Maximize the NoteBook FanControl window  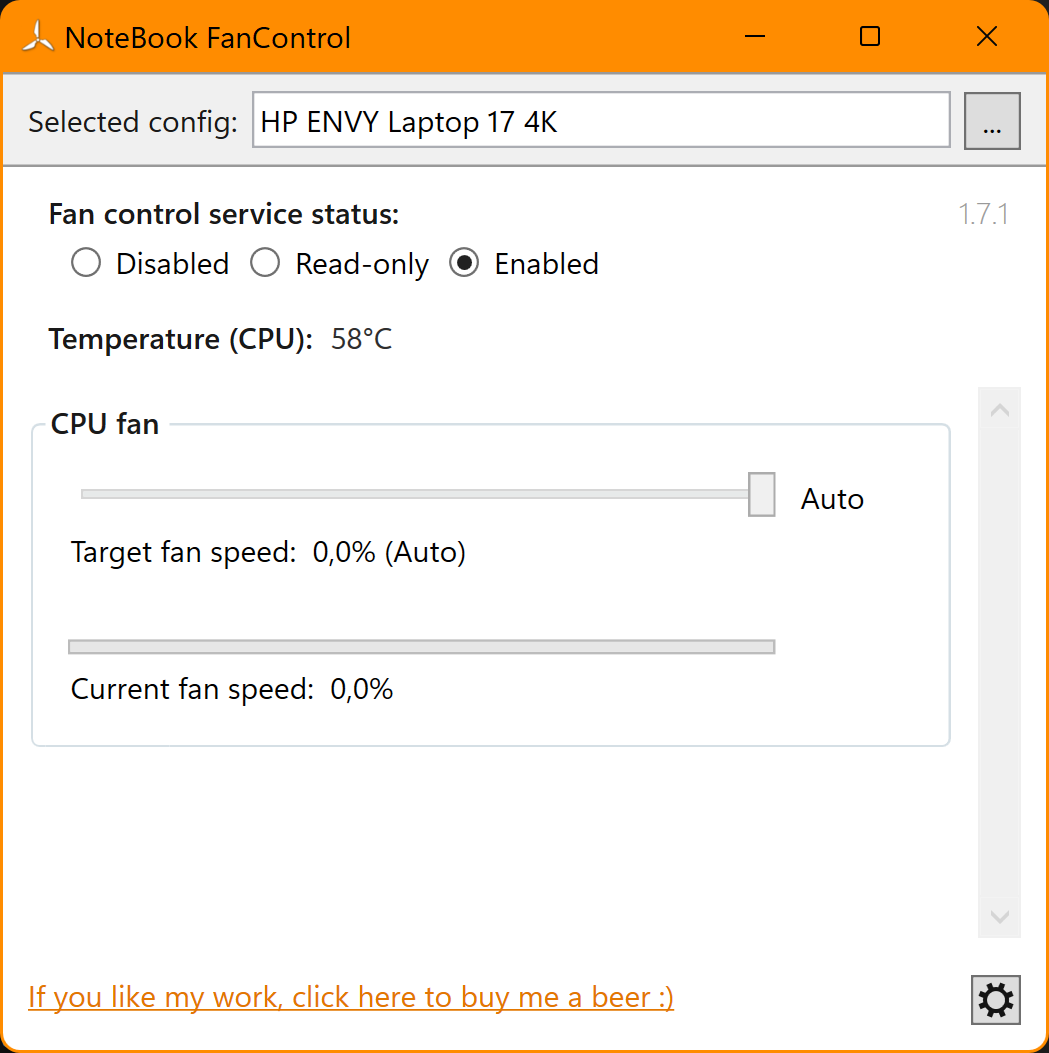[870, 37]
